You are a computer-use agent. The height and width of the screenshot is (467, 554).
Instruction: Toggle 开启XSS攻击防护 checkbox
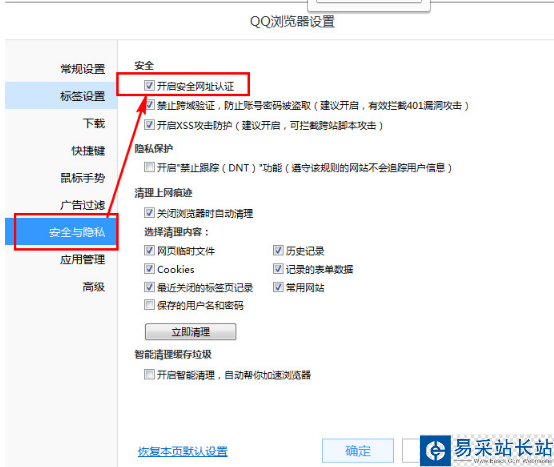coord(149,125)
